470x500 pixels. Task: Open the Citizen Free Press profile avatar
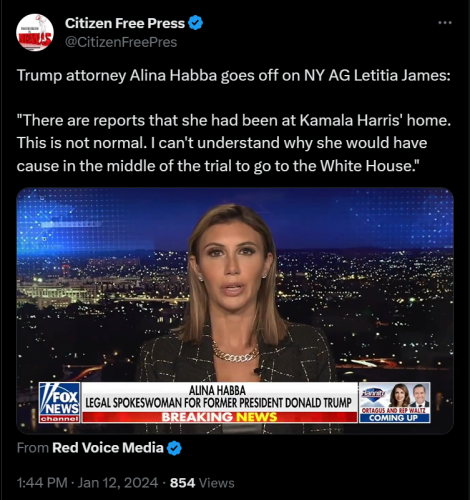(35, 32)
